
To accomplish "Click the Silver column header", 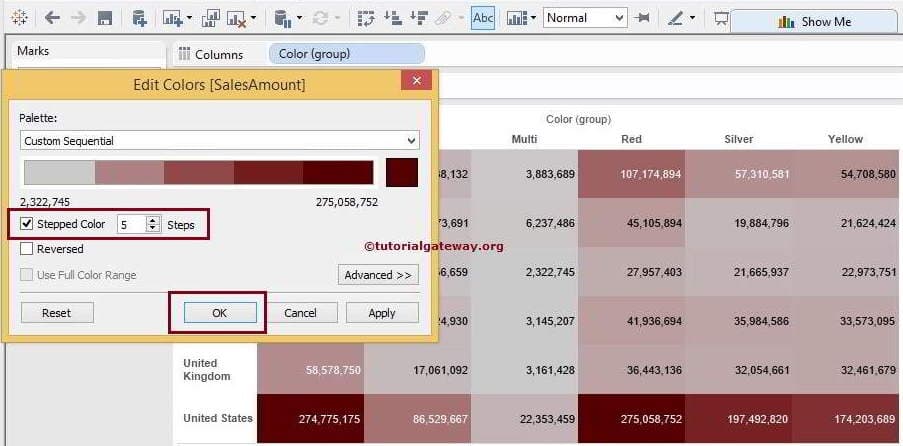I will (x=738, y=139).
